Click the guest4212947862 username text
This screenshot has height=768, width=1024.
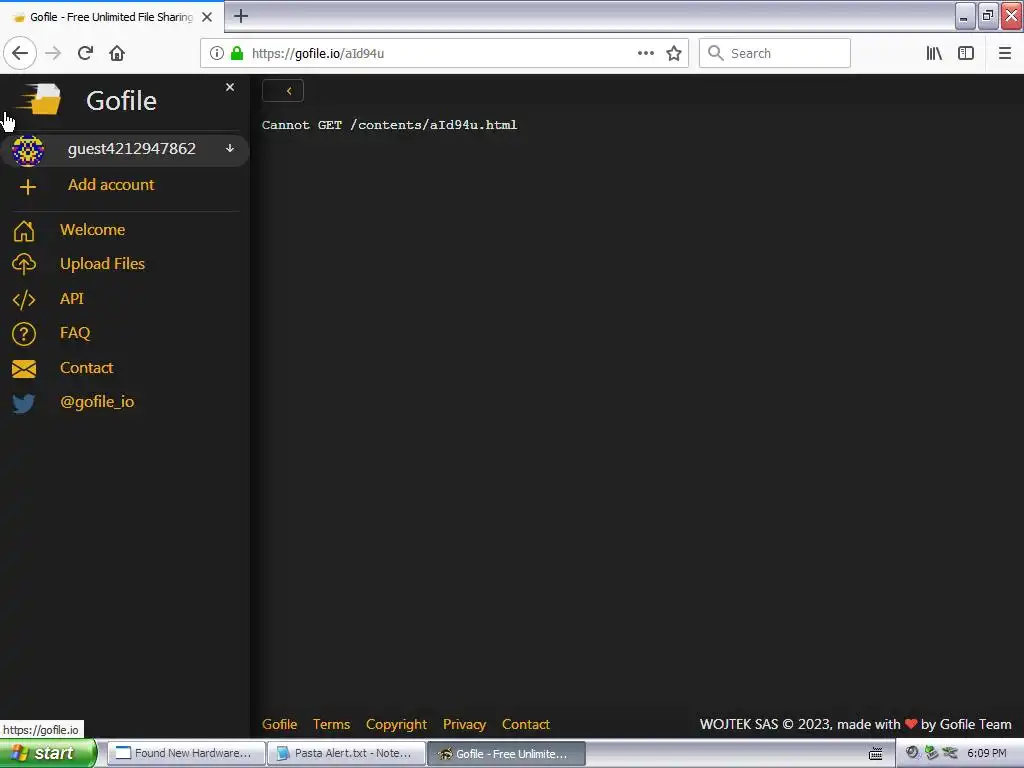point(131,148)
